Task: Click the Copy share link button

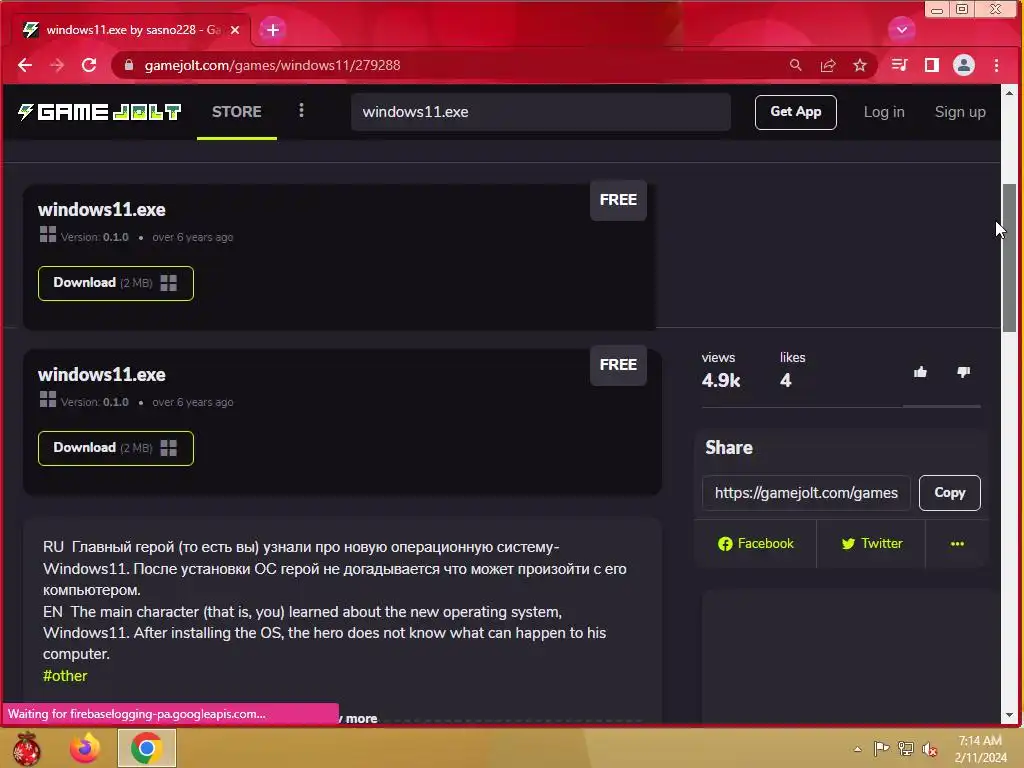Action: (x=949, y=492)
